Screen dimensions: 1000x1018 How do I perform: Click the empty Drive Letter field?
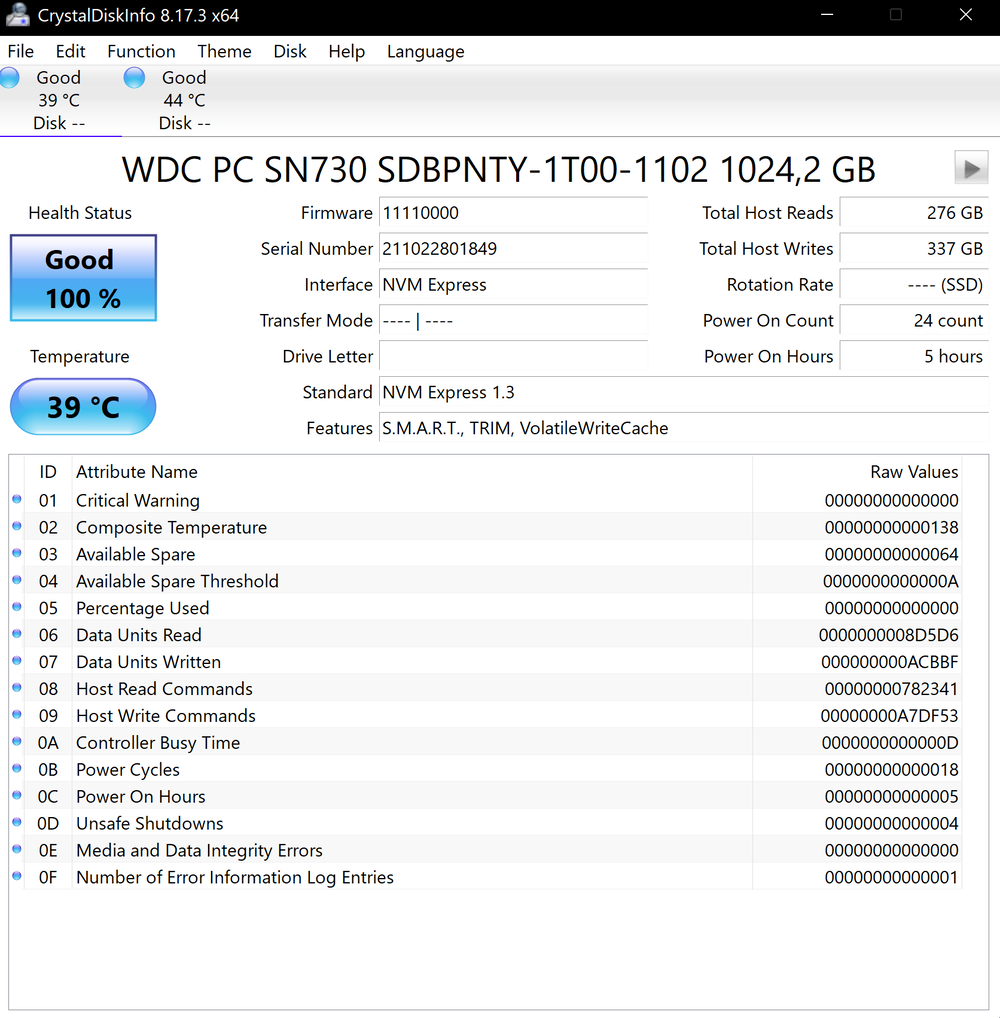coord(513,356)
